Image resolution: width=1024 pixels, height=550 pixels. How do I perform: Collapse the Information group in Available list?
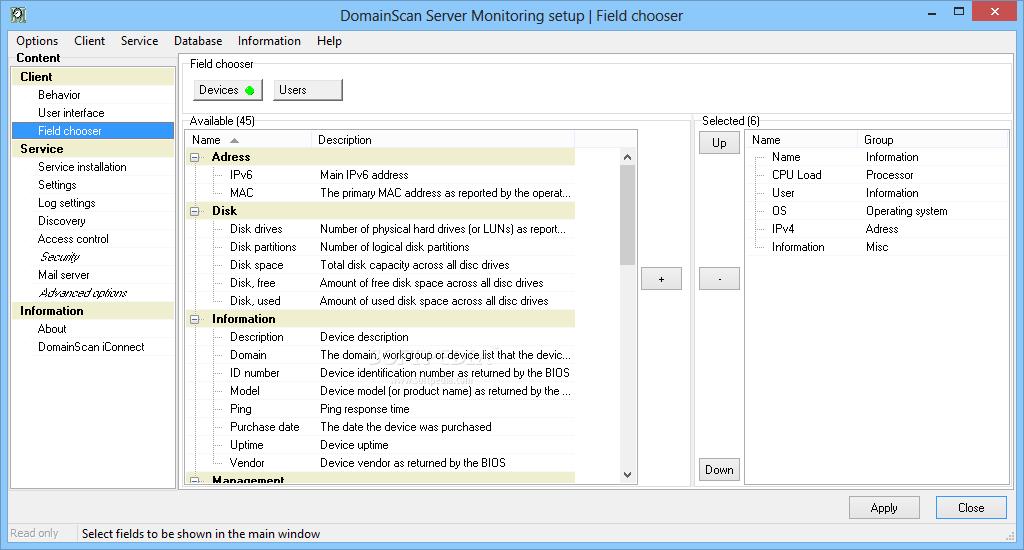[x=195, y=319]
